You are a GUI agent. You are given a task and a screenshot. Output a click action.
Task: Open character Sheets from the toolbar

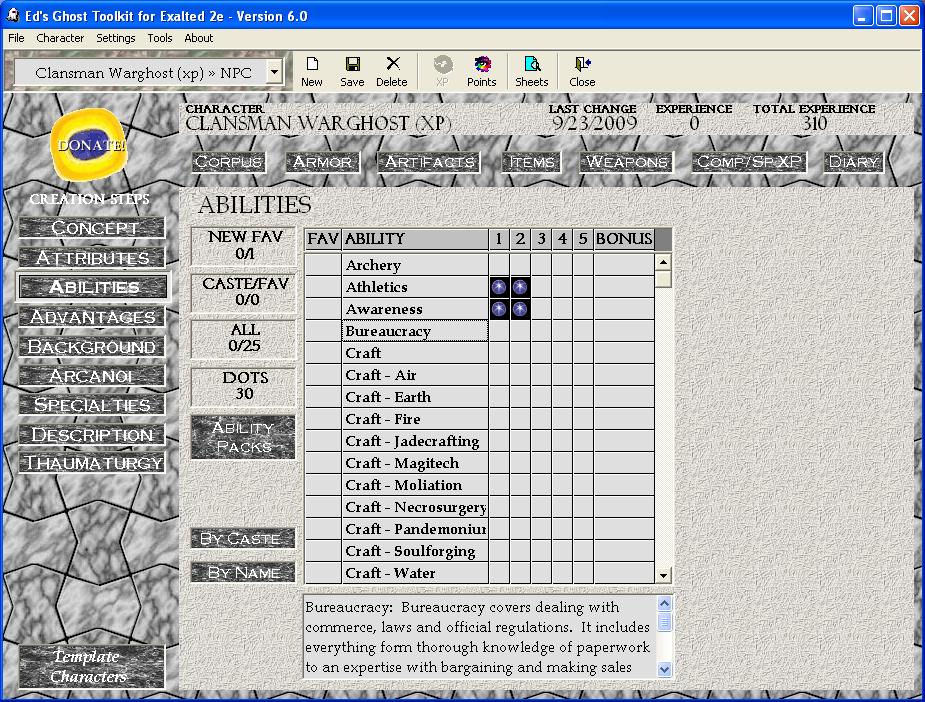532,71
